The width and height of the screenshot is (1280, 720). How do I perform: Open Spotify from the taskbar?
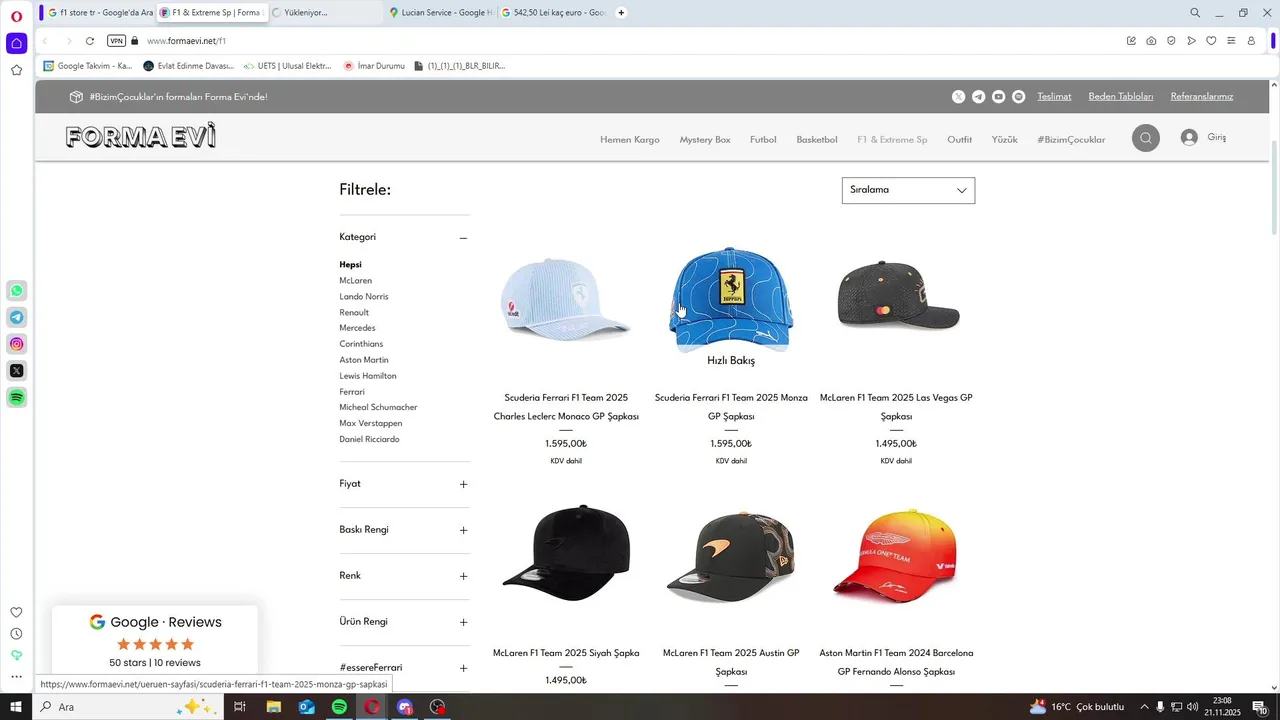tap(339, 707)
